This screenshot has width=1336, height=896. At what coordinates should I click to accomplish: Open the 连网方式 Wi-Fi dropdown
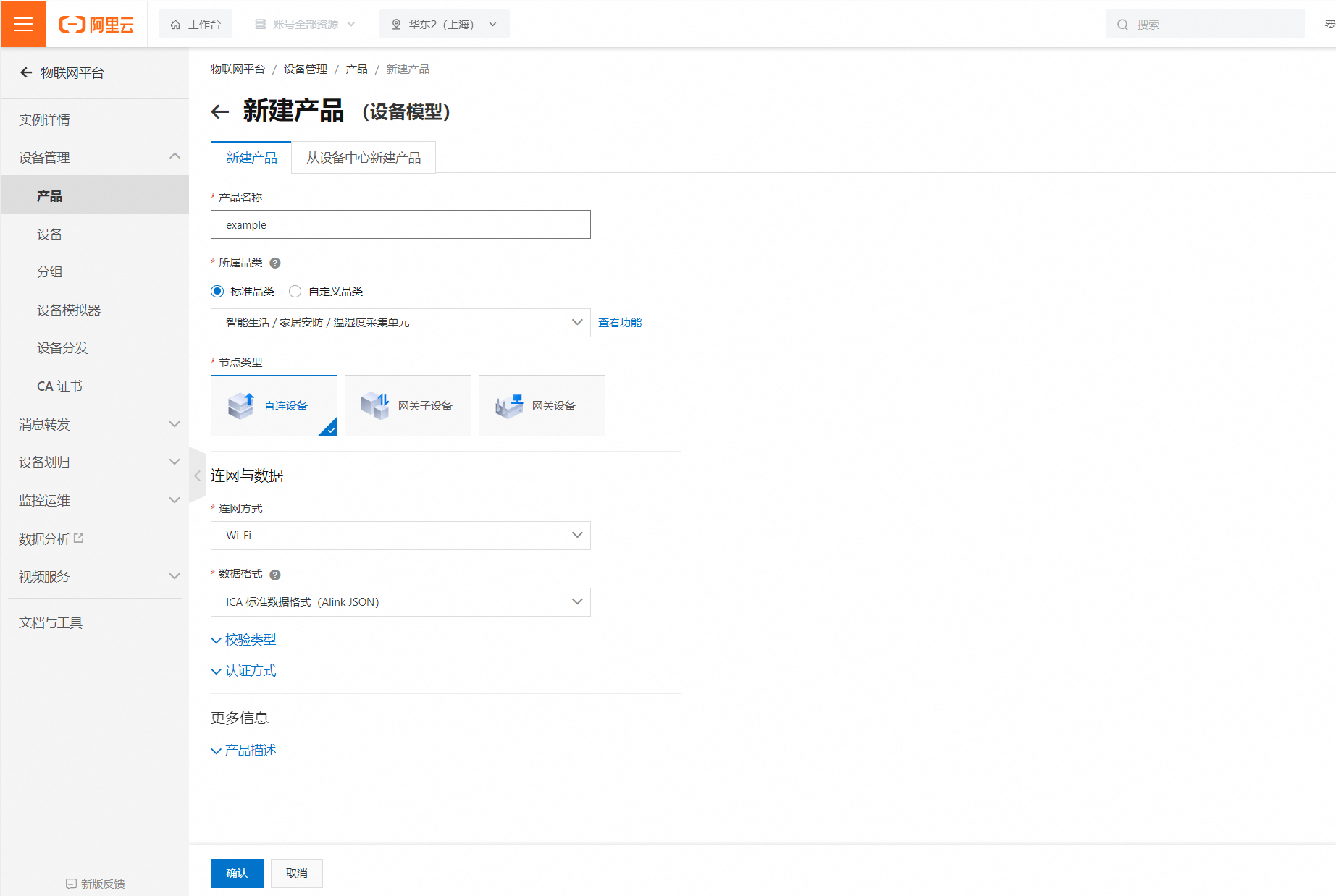400,536
